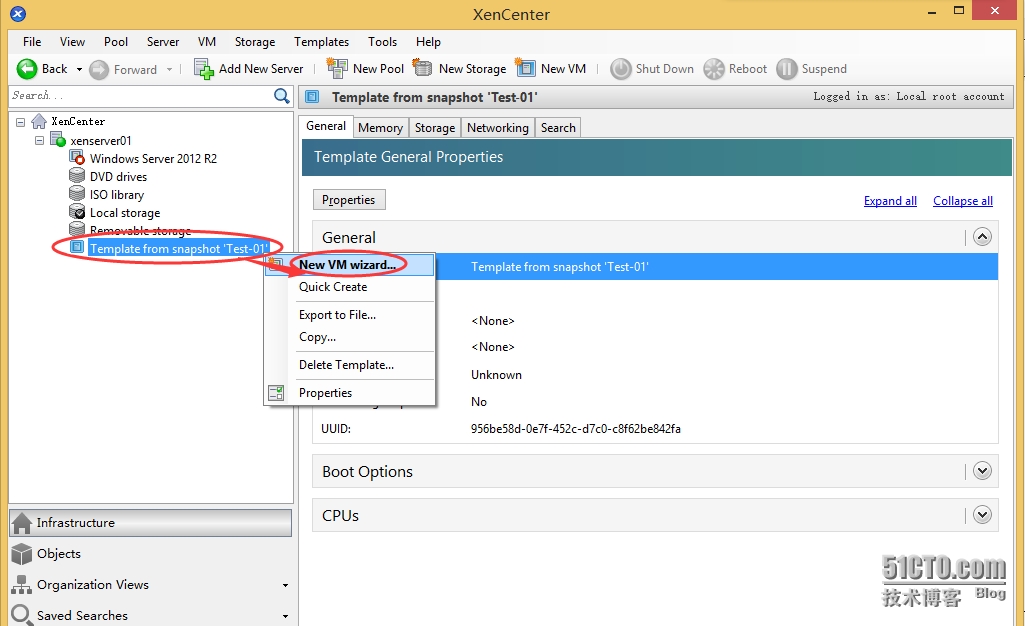Click the Expand all link
The height and width of the screenshot is (626, 1025).
click(x=890, y=201)
